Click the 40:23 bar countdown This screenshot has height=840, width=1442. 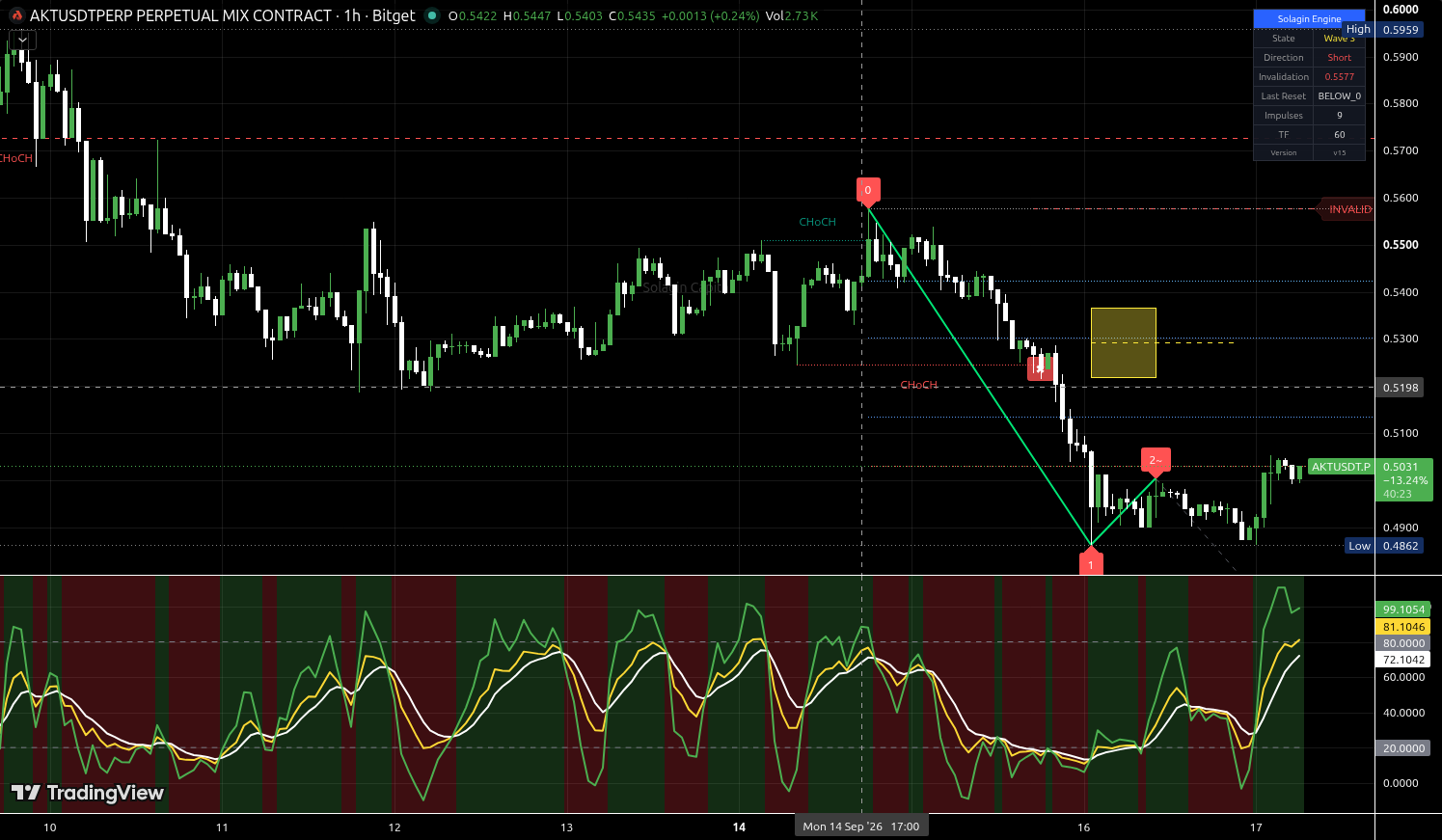coord(1397,494)
